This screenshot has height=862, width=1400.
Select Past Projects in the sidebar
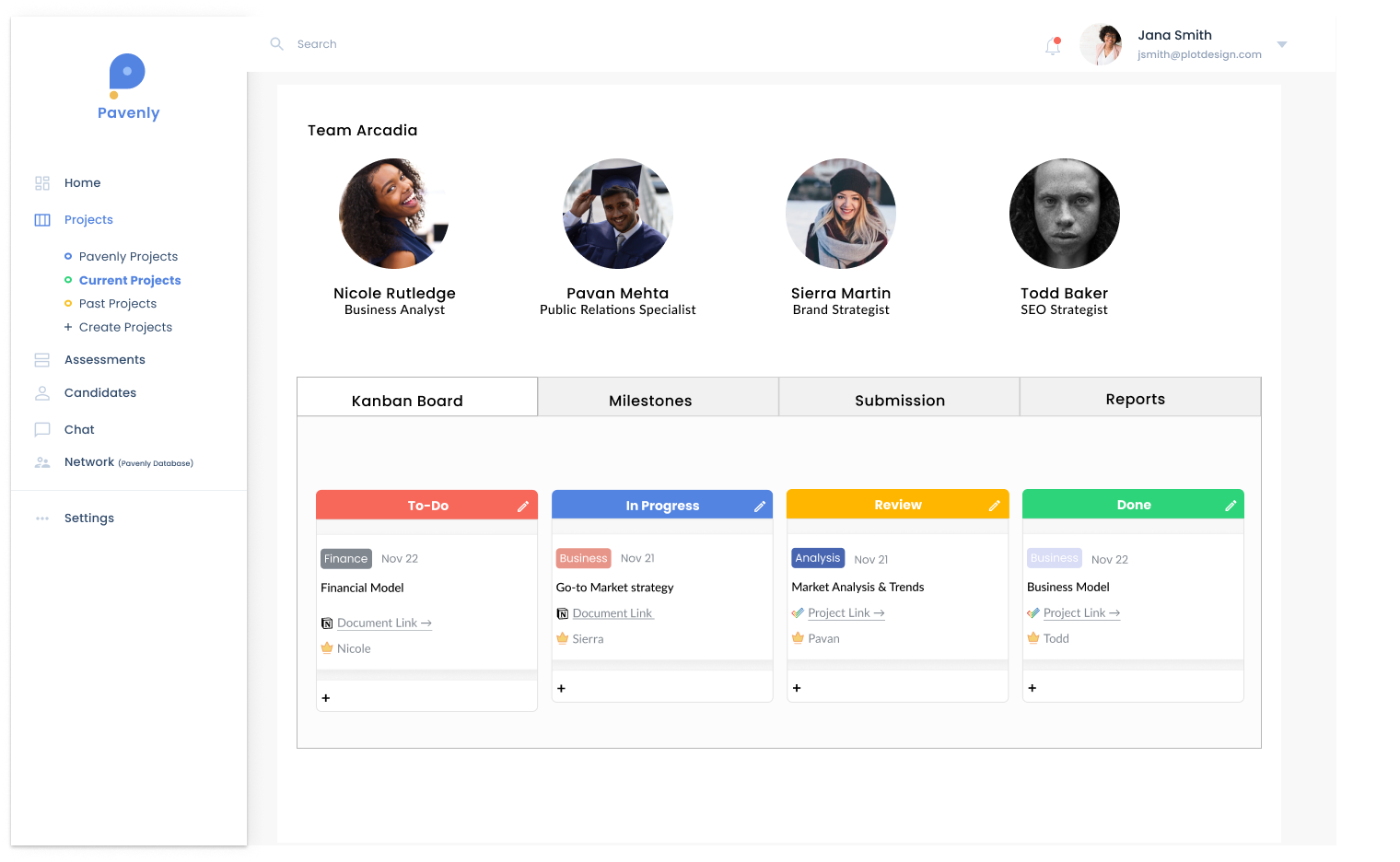[x=118, y=303]
